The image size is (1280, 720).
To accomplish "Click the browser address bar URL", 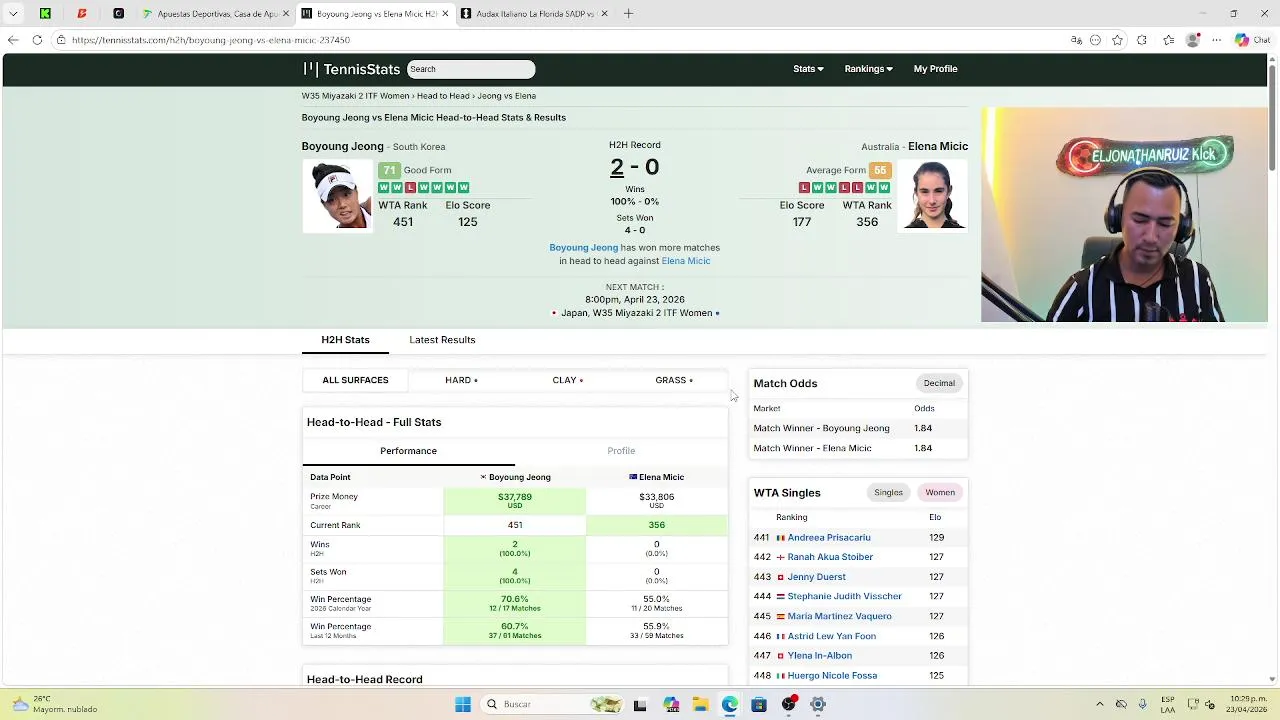I will coord(211,40).
